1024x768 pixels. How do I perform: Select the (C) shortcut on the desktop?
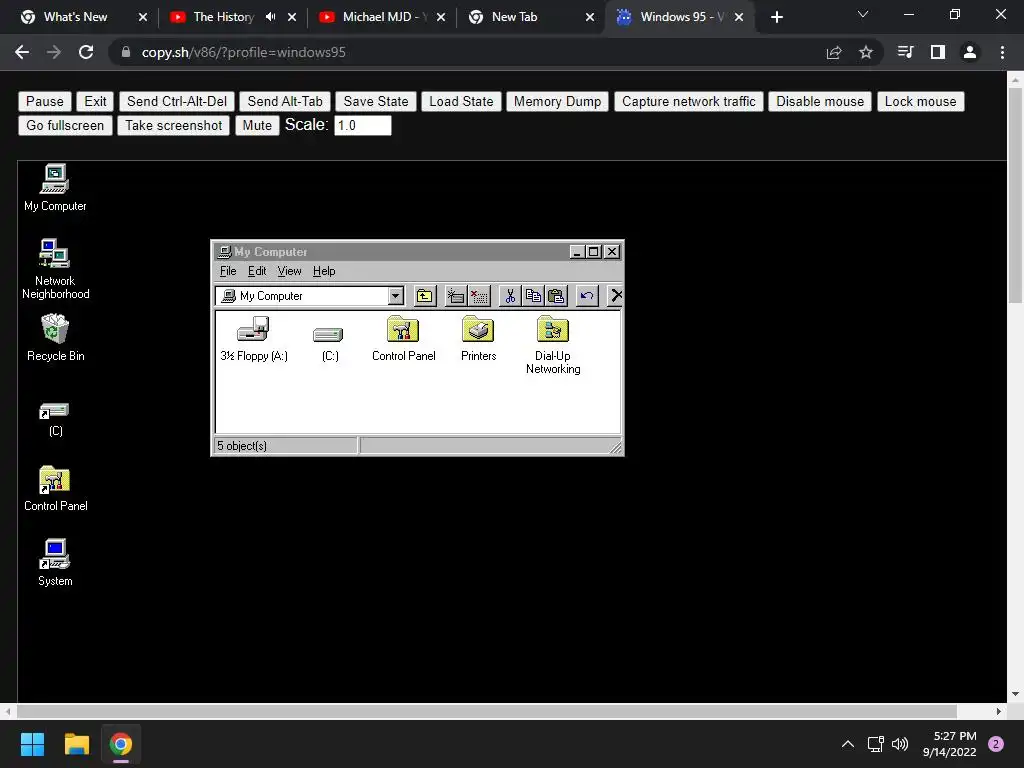(55, 419)
